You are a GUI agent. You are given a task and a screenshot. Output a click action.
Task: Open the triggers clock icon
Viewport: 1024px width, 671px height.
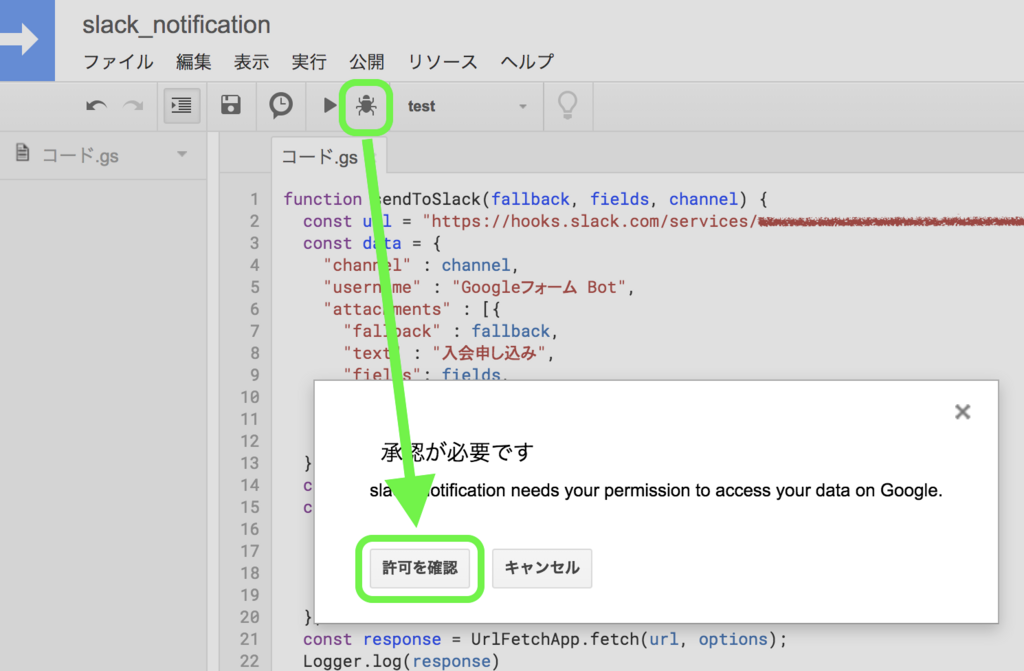pos(281,105)
